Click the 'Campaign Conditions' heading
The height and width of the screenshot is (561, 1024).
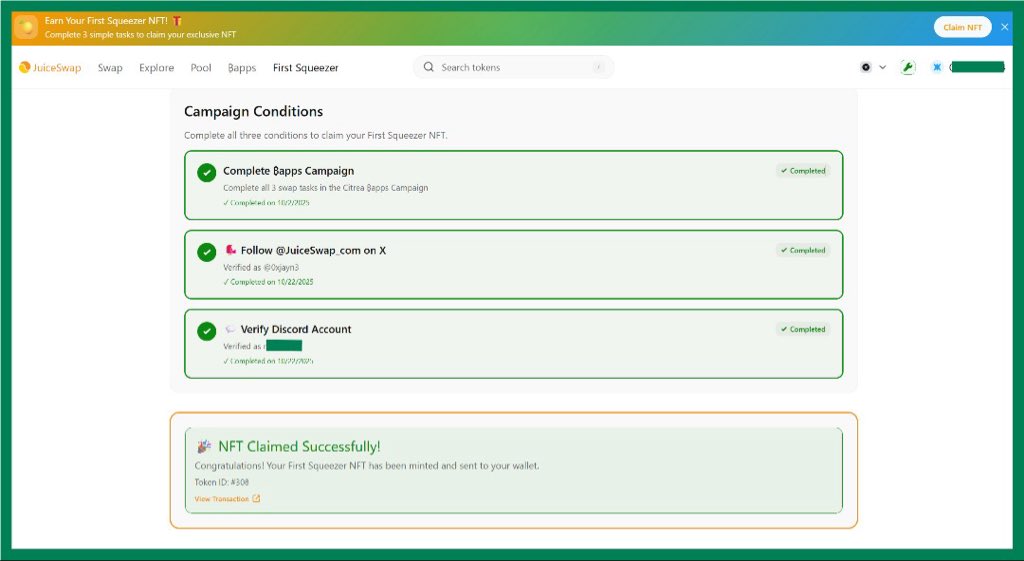[x=253, y=112]
